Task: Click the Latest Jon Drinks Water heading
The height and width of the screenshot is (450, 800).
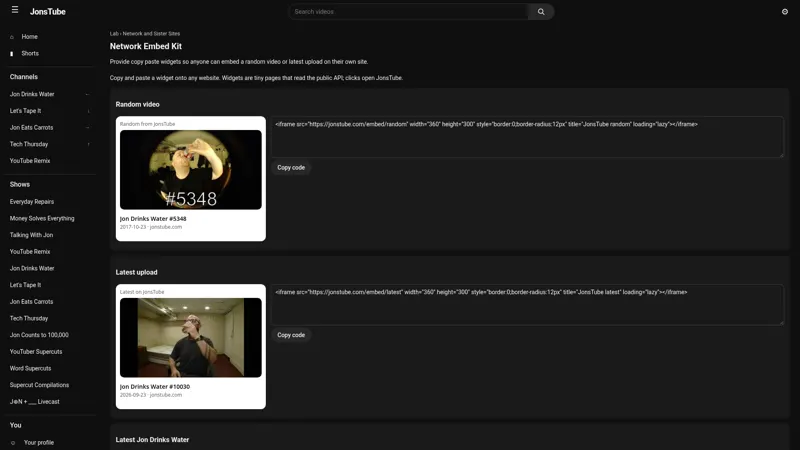Action: coord(152,440)
